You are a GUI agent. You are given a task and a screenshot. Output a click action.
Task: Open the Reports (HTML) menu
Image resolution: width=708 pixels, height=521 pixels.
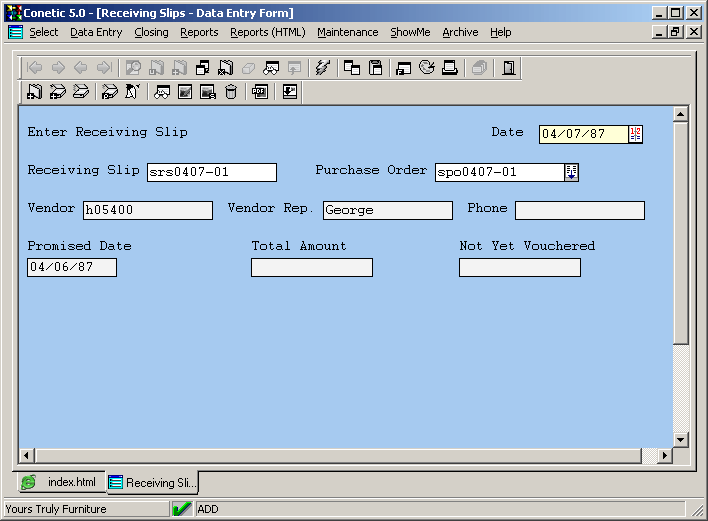[267, 32]
